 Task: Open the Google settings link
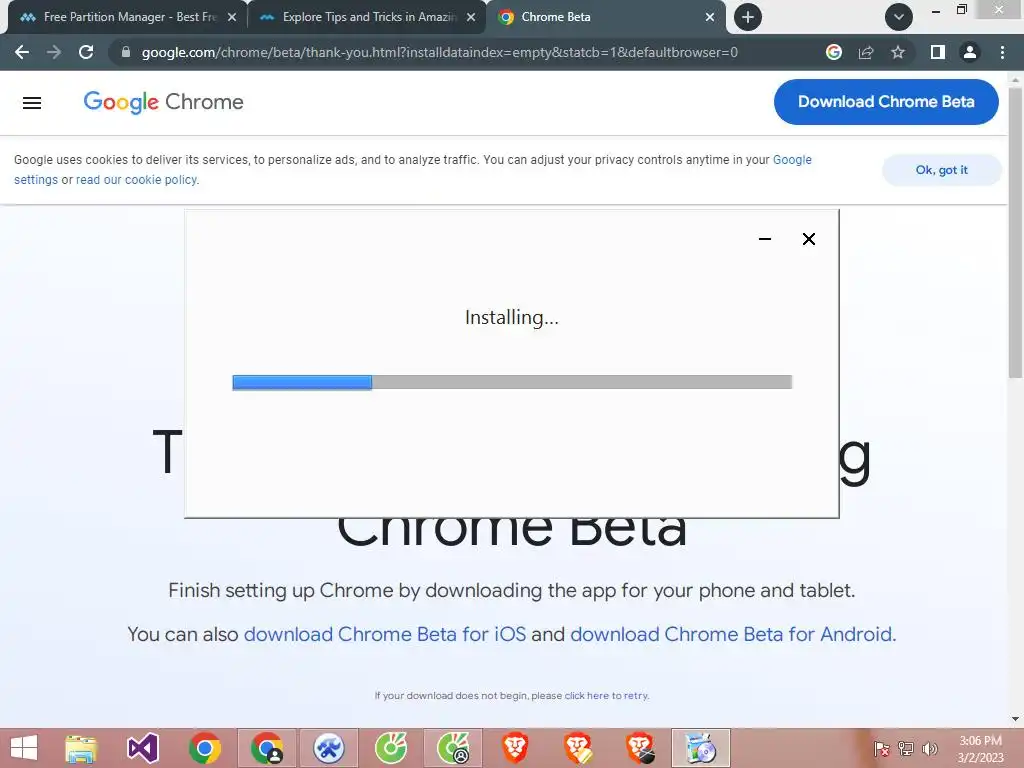(792, 160)
